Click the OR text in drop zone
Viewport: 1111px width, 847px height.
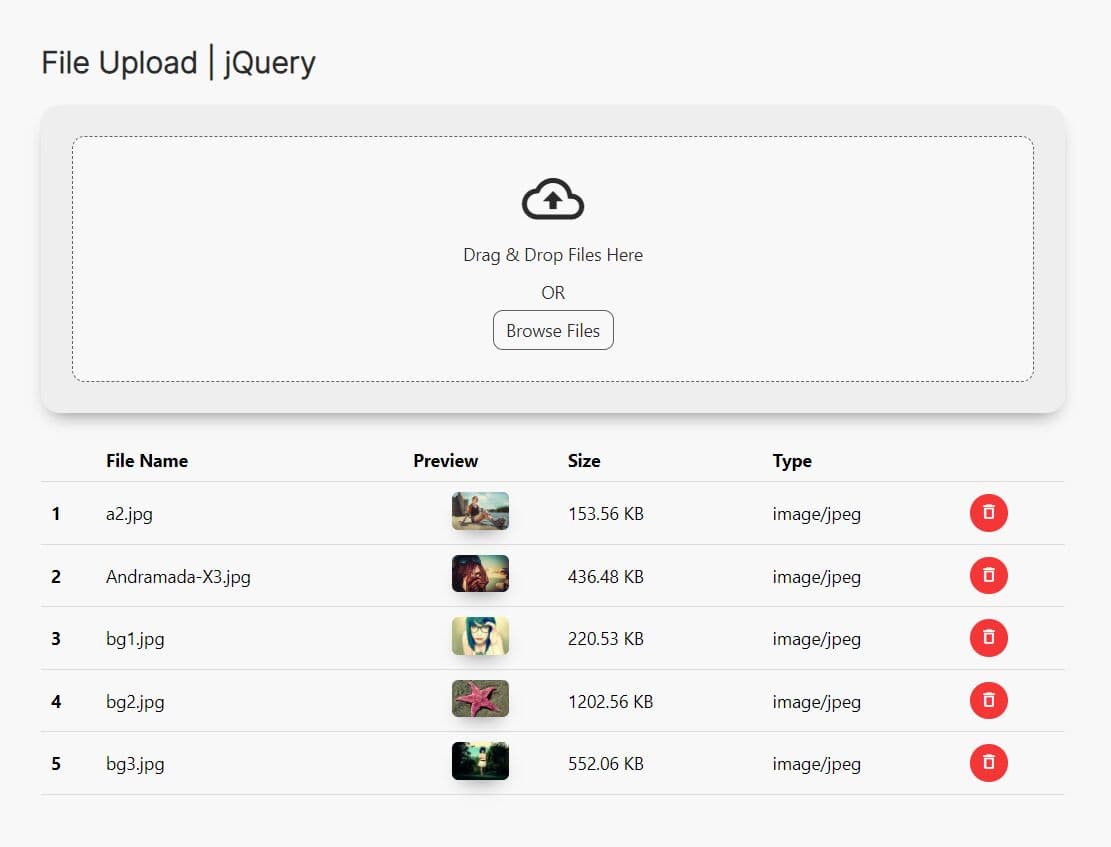pos(553,293)
